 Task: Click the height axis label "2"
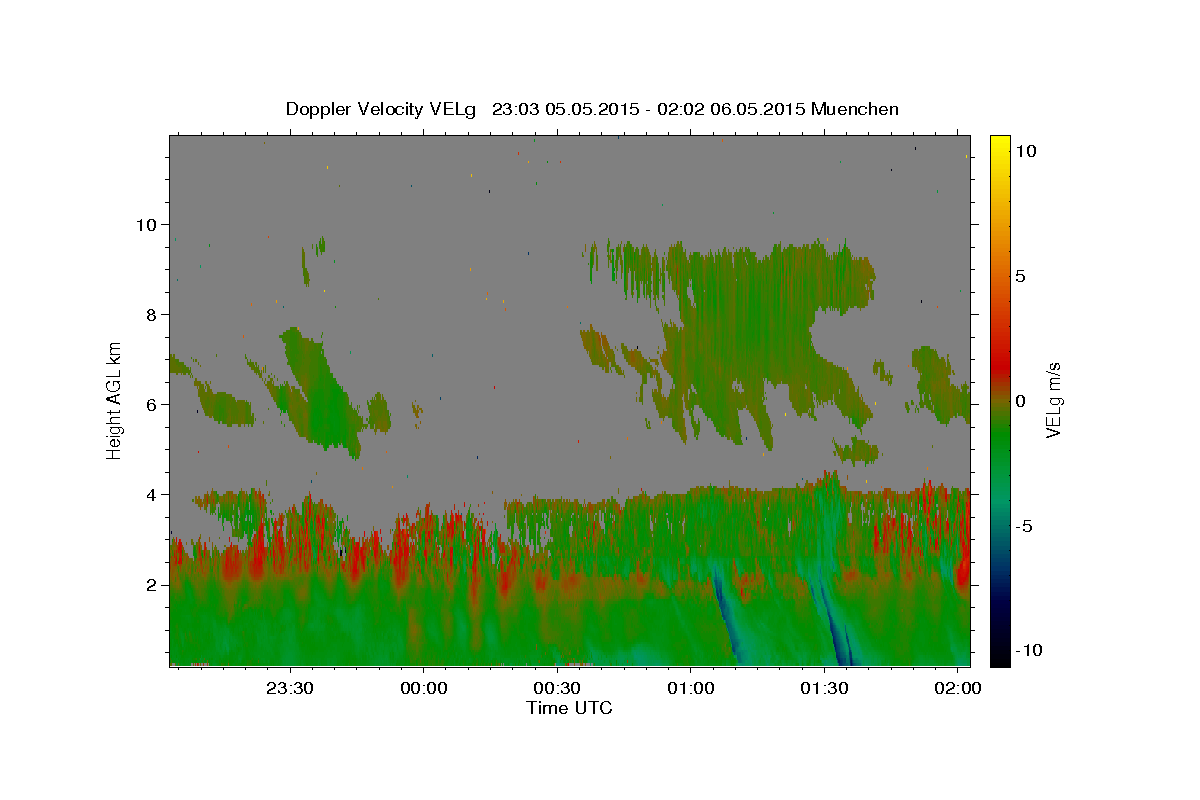[150, 584]
